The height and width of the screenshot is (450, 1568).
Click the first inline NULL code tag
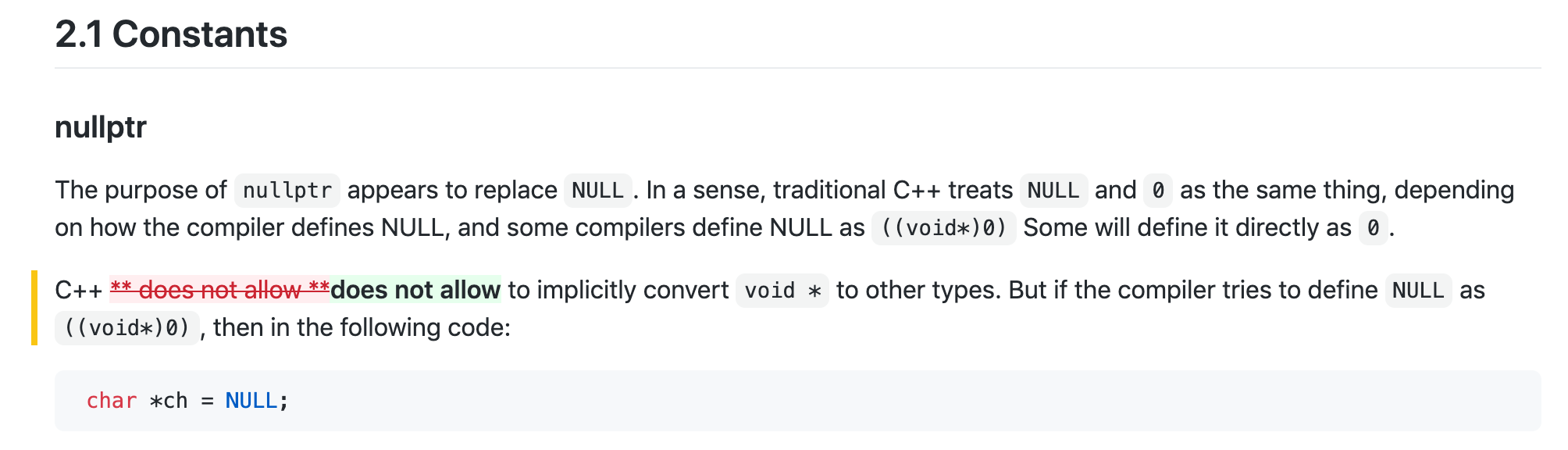597,190
